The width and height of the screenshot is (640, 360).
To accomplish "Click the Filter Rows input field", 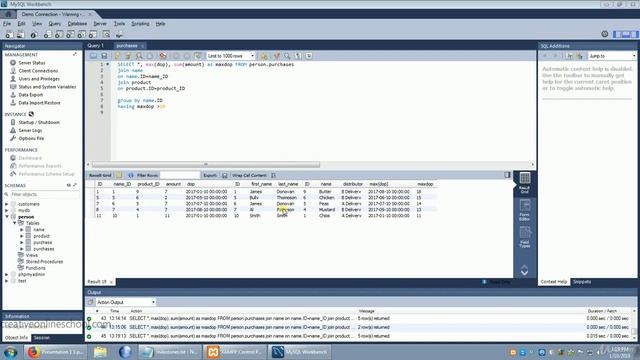I will pos(180,176).
